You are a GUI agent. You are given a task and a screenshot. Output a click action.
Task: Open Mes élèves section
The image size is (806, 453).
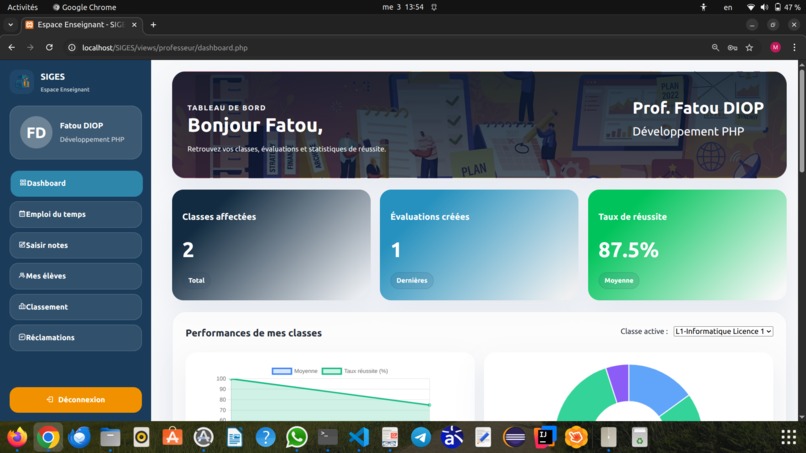[76, 276]
